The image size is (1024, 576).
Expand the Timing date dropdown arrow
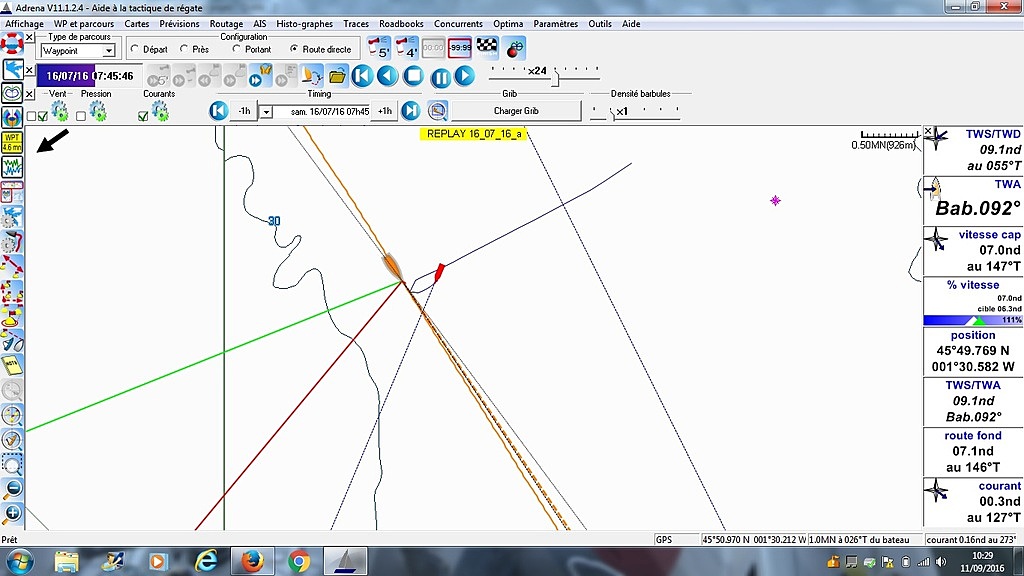(266, 112)
